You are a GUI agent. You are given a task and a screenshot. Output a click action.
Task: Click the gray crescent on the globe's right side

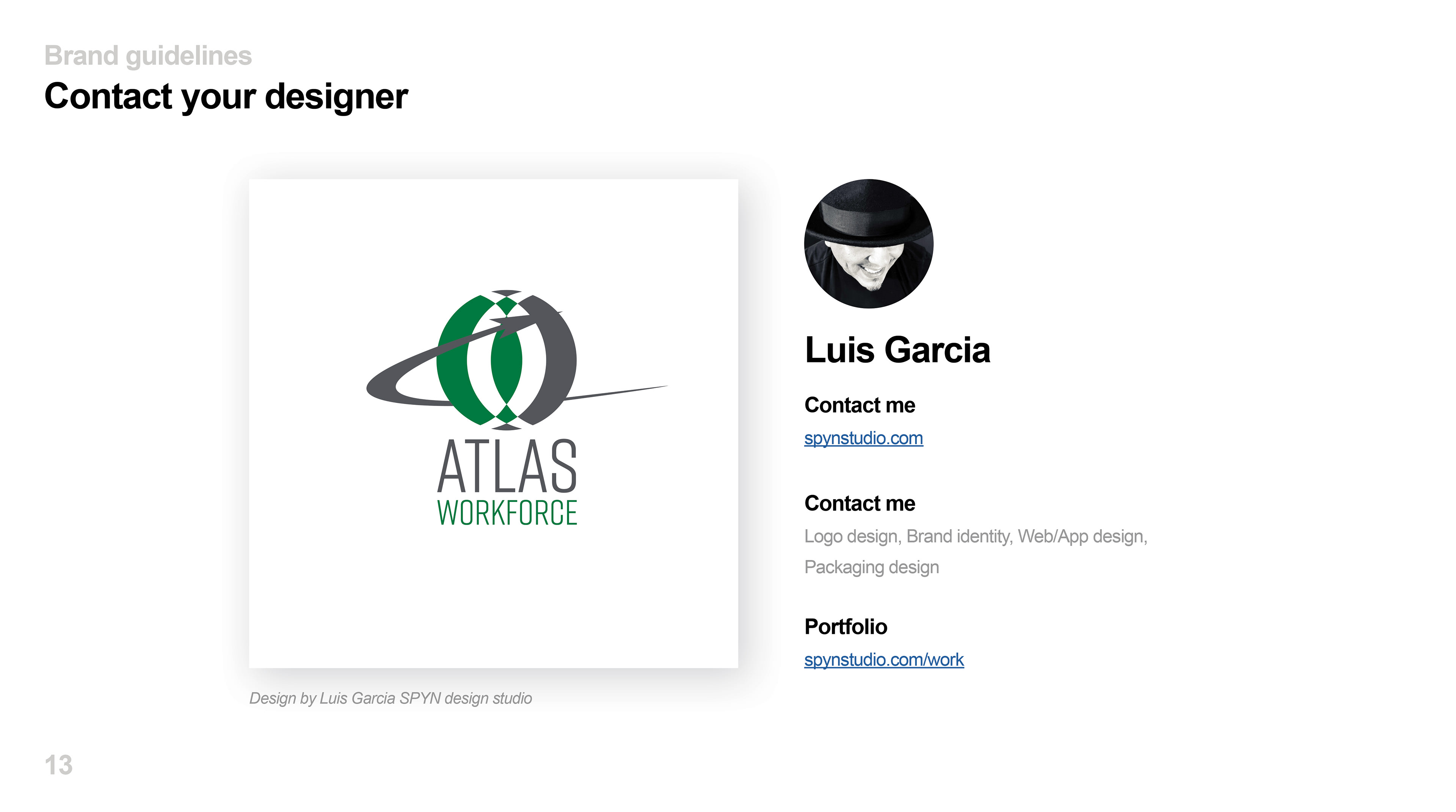coord(551,360)
